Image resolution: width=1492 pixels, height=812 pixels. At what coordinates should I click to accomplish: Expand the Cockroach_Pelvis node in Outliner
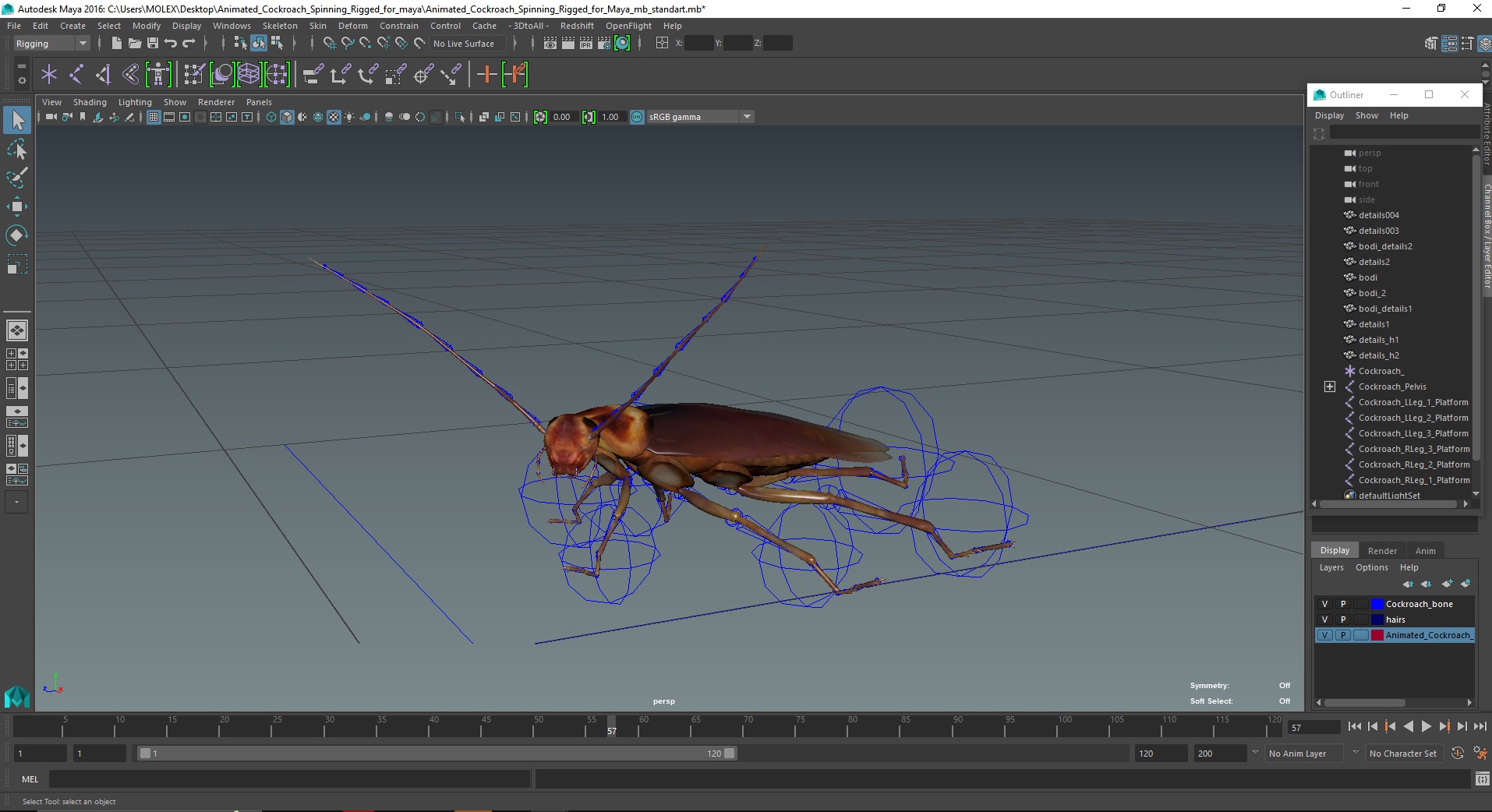click(1330, 387)
